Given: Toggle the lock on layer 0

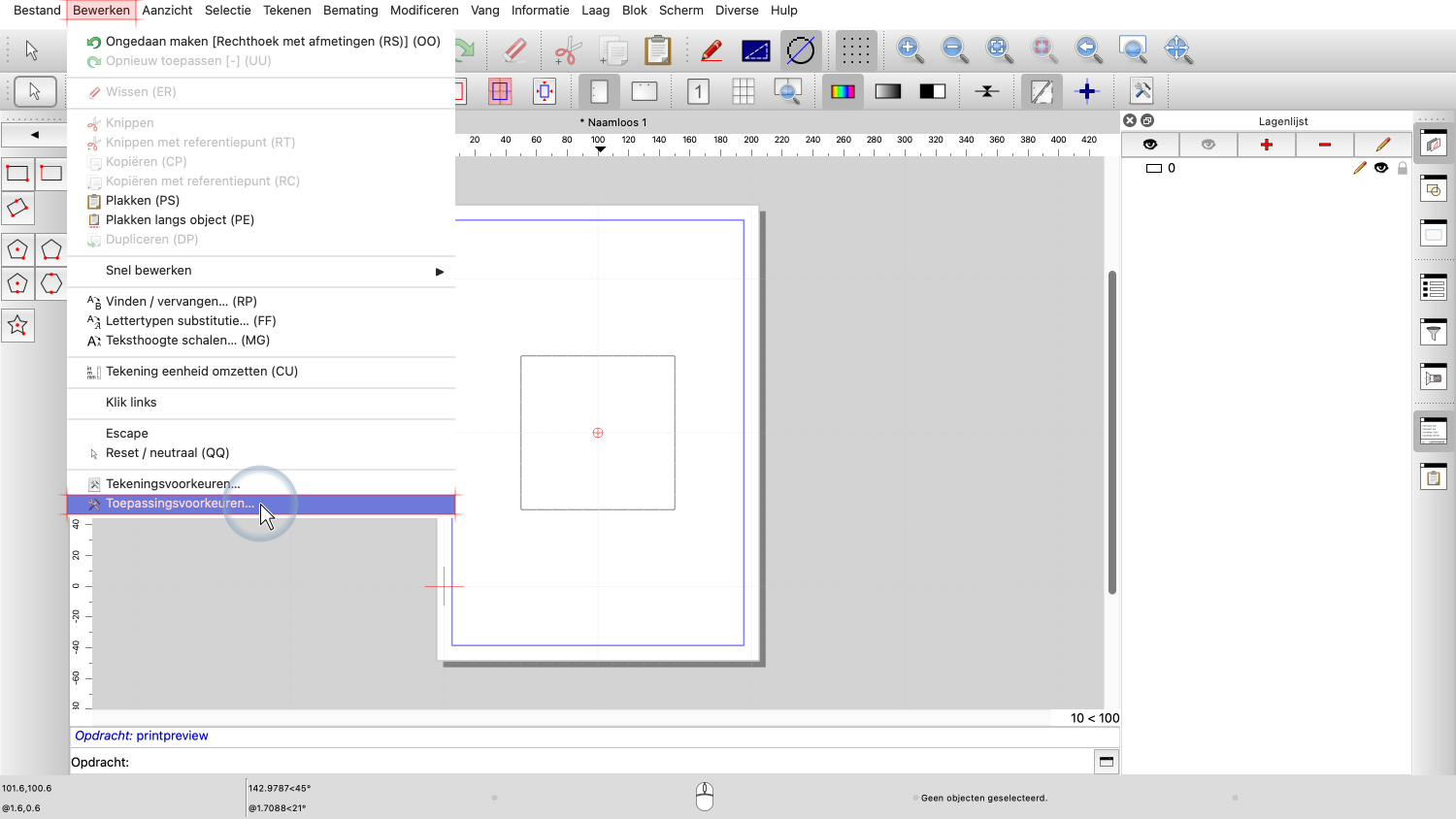Looking at the screenshot, I should point(1403,168).
